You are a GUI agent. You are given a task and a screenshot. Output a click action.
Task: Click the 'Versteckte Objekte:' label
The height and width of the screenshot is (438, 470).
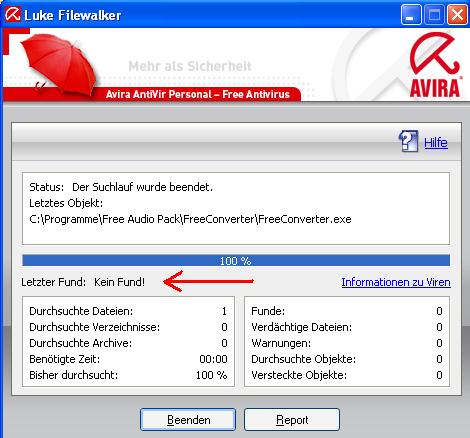point(299,375)
